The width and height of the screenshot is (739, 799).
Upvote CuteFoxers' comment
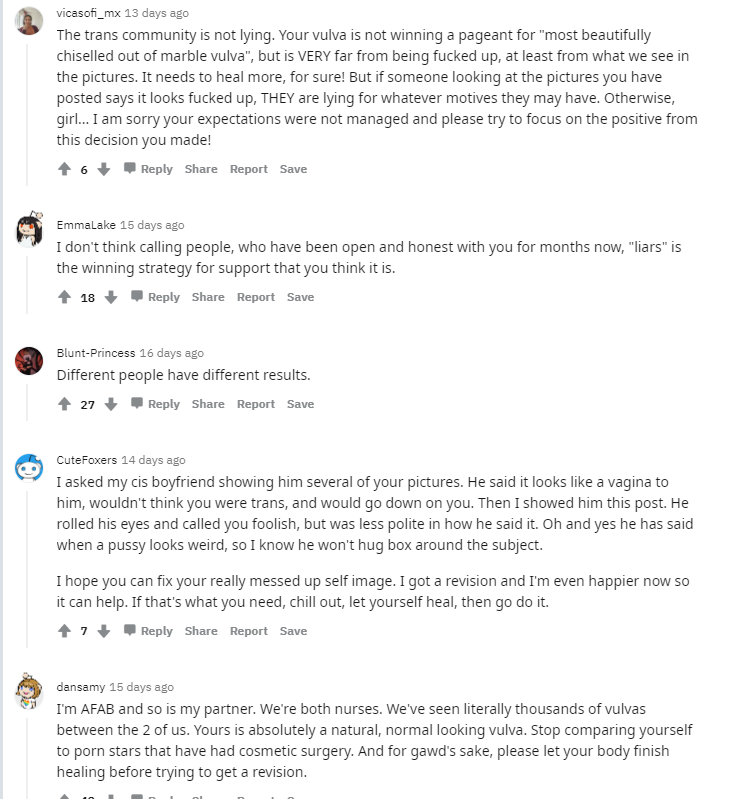click(x=65, y=632)
